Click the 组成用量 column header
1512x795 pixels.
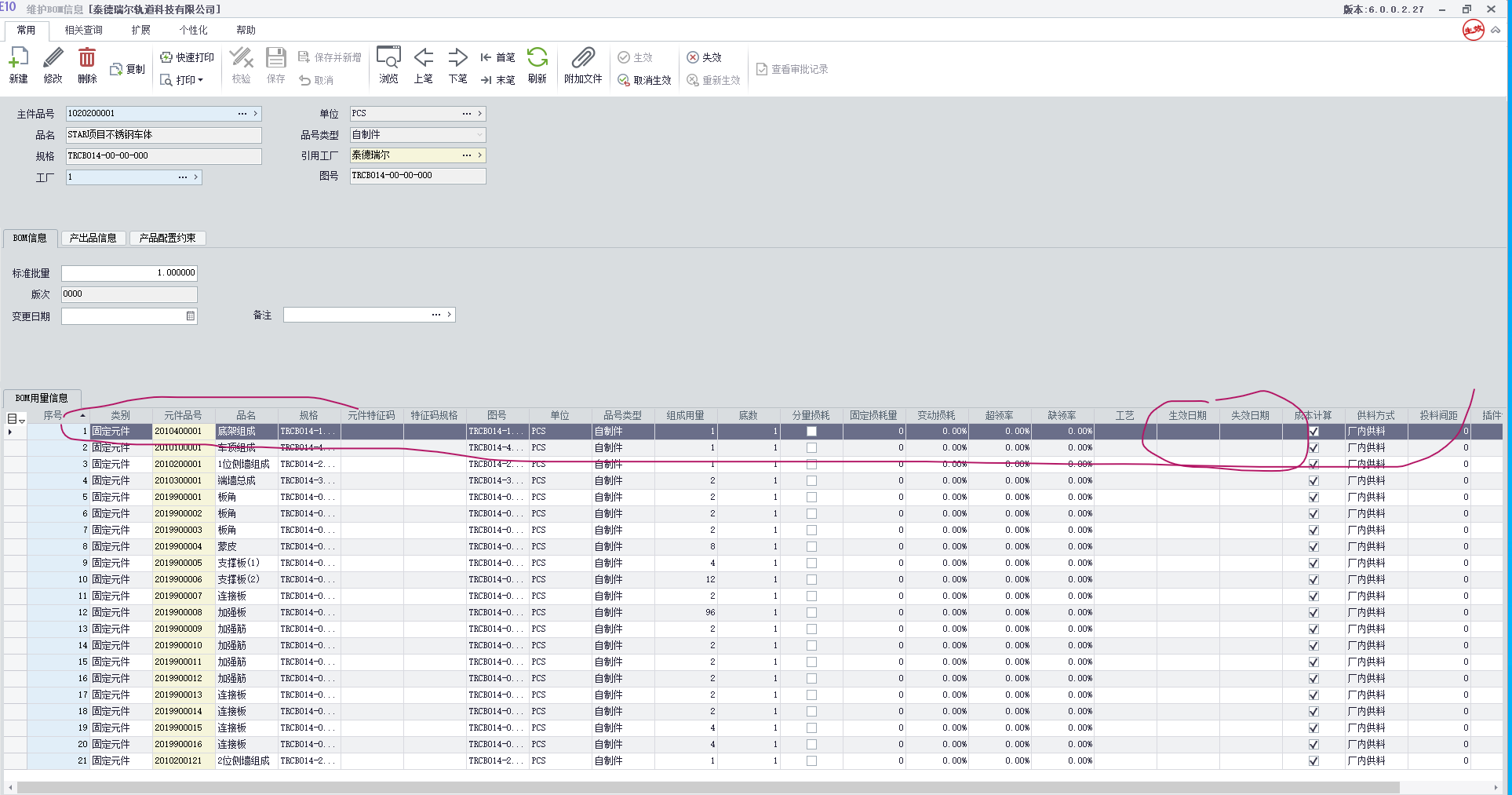point(686,415)
